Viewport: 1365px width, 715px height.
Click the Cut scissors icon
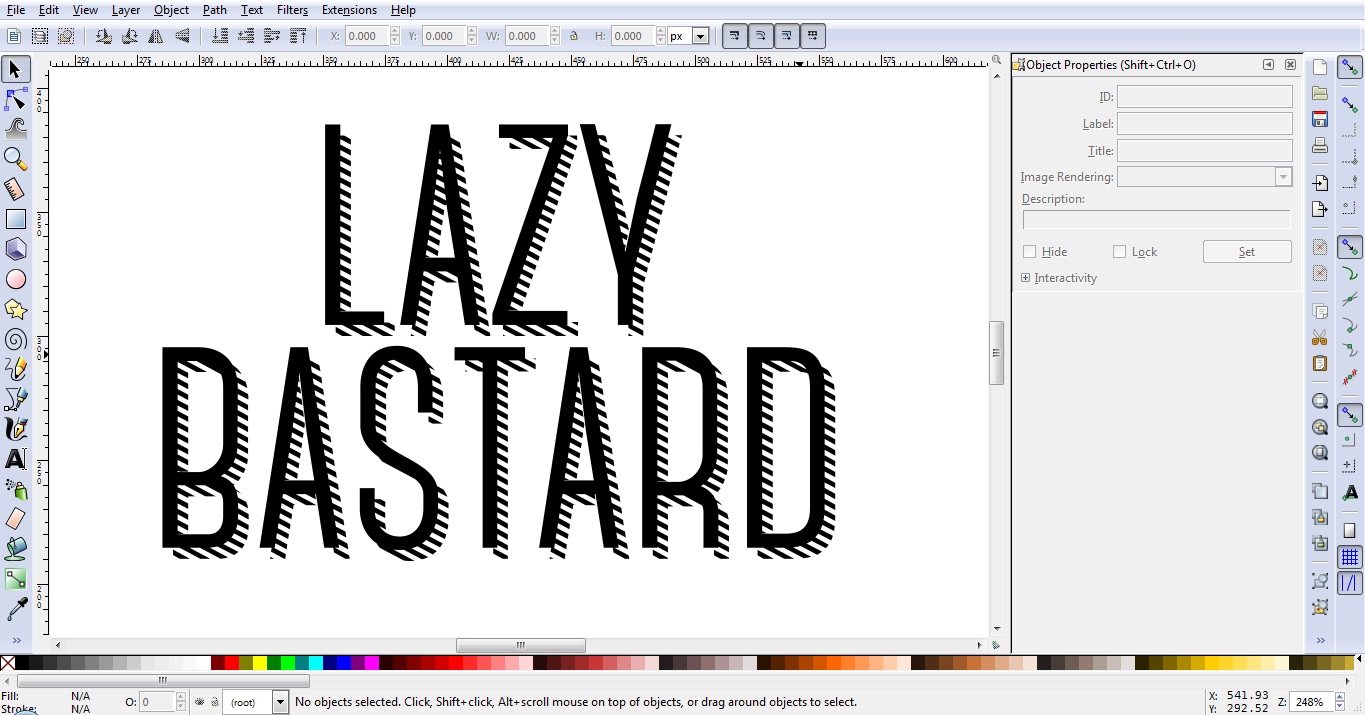coord(1320,337)
